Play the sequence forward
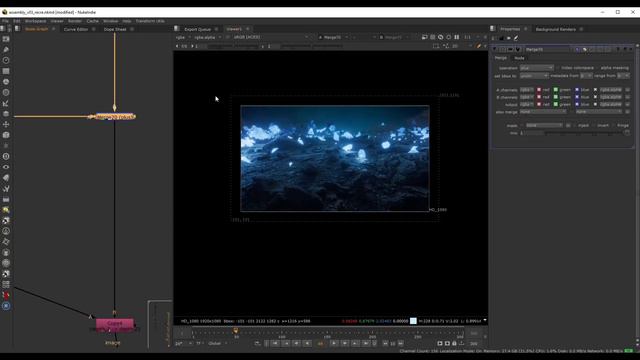 pos(334,344)
